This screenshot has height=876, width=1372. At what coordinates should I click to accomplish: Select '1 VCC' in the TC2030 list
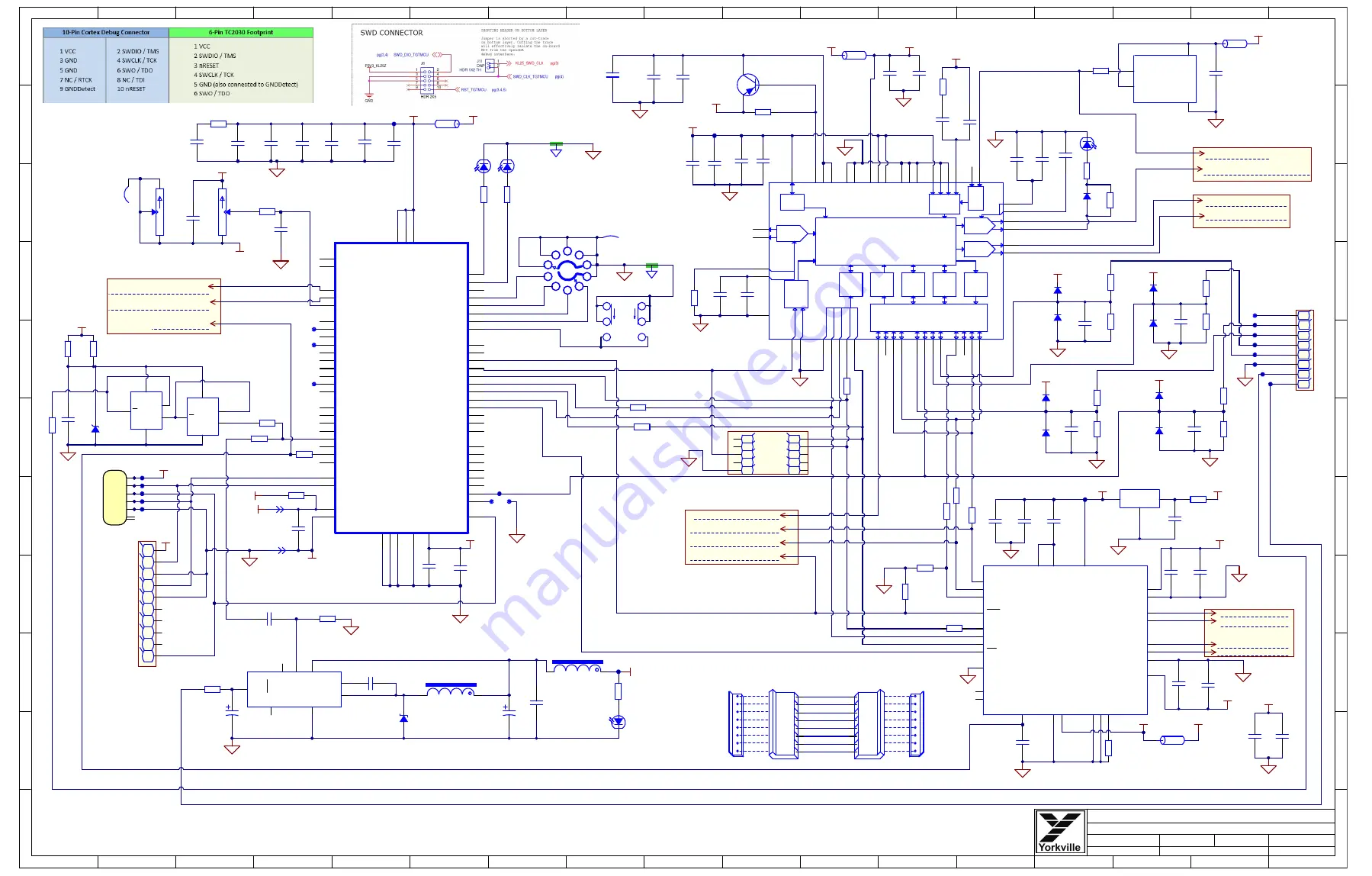point(202,47)
